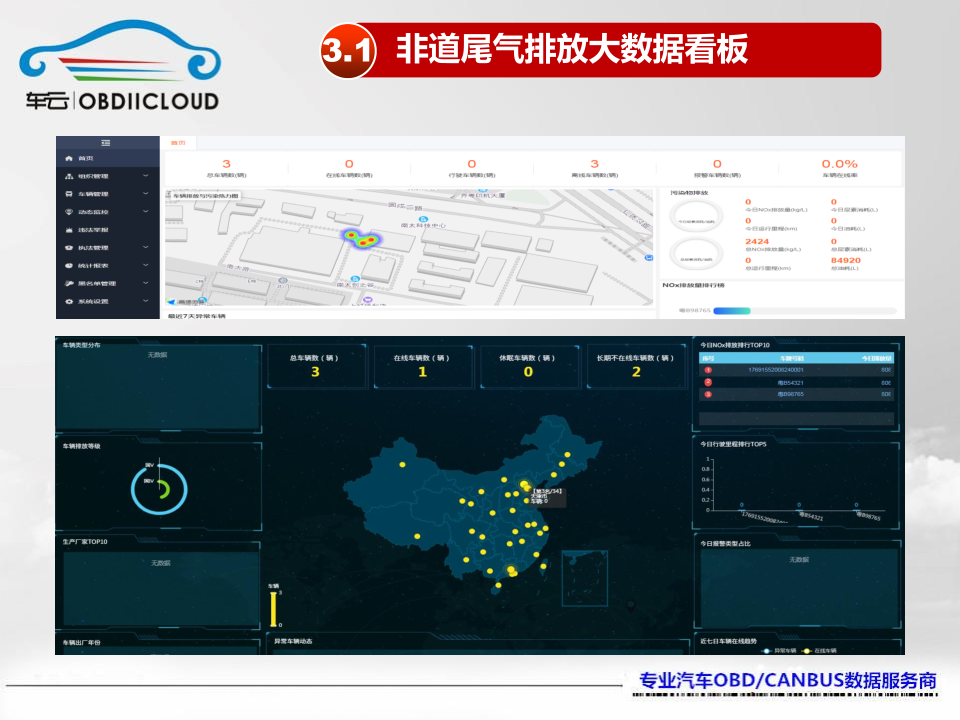Open the 违法举报 menu item

pos(92,230)
